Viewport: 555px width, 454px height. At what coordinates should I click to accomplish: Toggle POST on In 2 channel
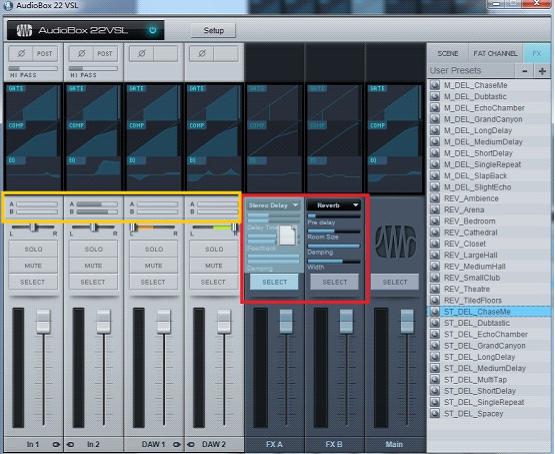(x=105, y=53)
